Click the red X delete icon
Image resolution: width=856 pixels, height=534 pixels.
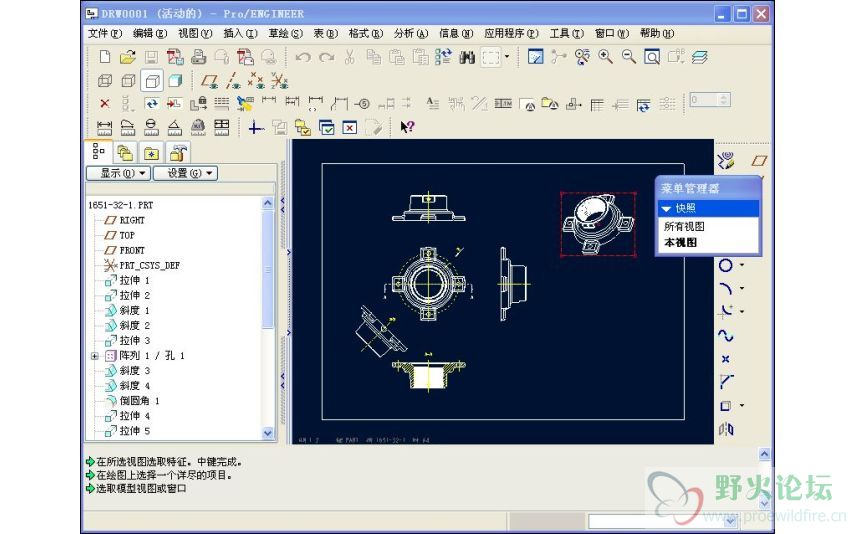(105, 103)
